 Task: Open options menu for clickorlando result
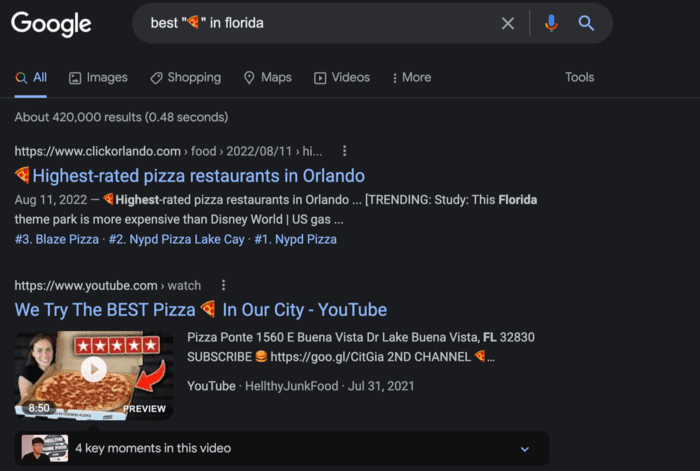tap(344, 151)
